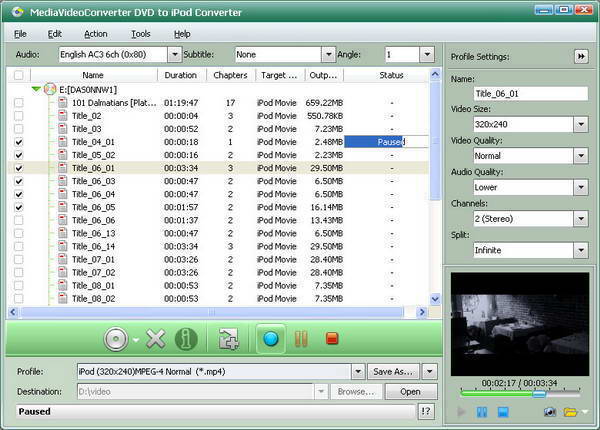Image resolution: width=600 pixels, height=430 pixels.
Task: Open the green info icon
Action: [x=186, y=339]
